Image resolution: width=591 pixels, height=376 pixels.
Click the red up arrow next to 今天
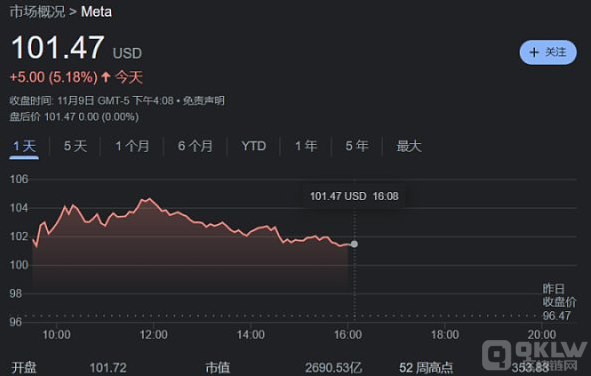pos(106,77)
